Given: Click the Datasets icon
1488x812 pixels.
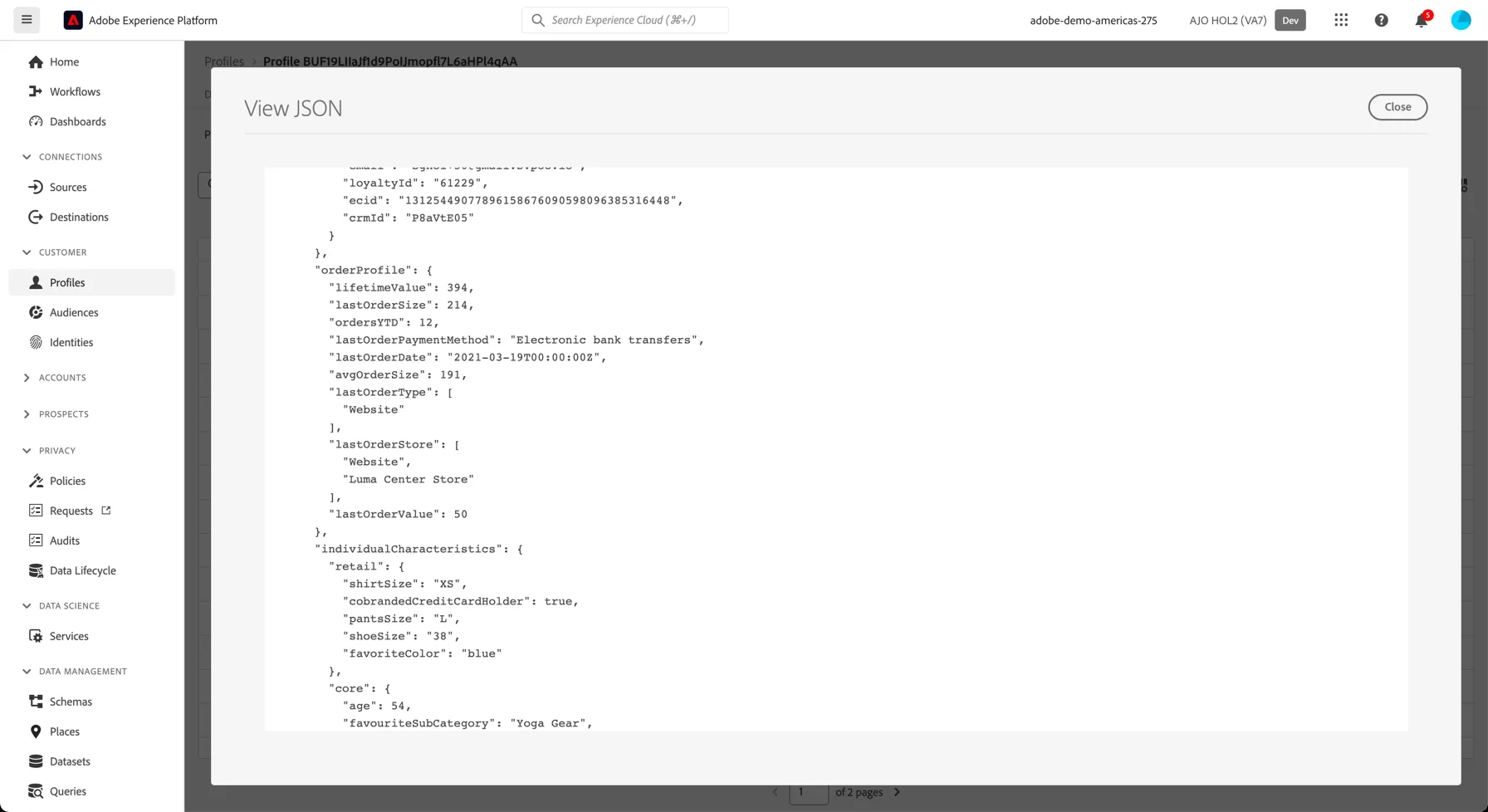Looking at the screenshot, I should click(36, 761).
